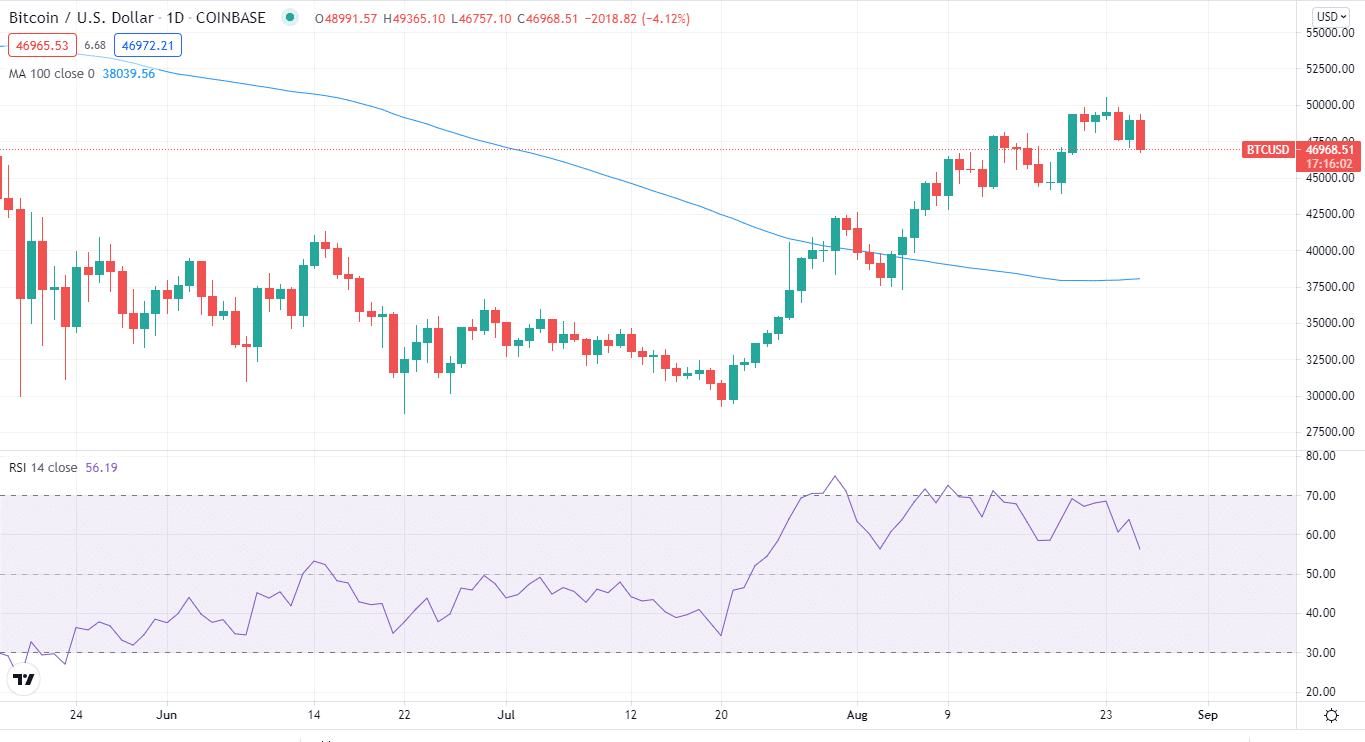Click the 40.00 RSI scale label
1365x742 pixels.
click(1322, 614)
